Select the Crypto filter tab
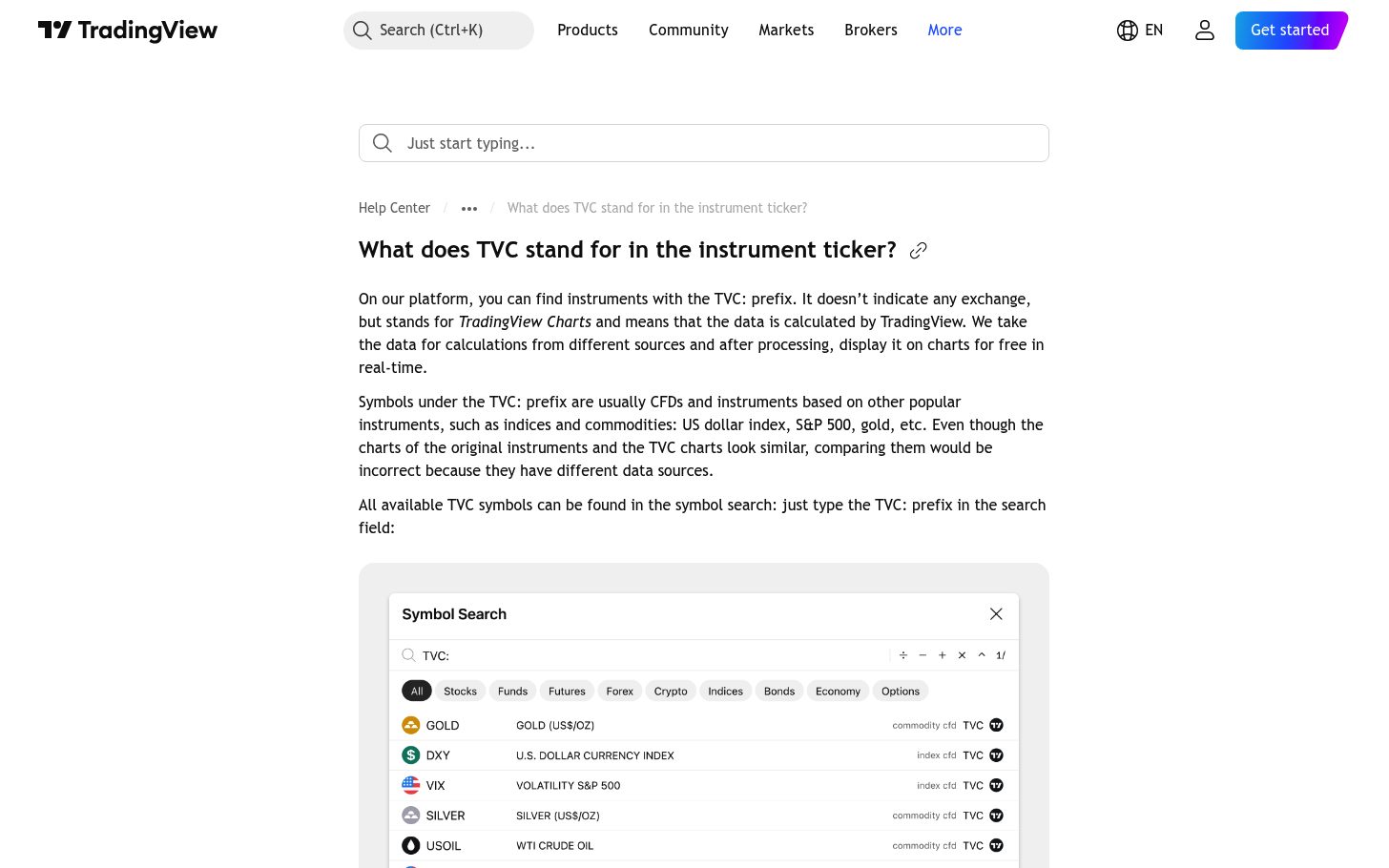 point(671,692)
